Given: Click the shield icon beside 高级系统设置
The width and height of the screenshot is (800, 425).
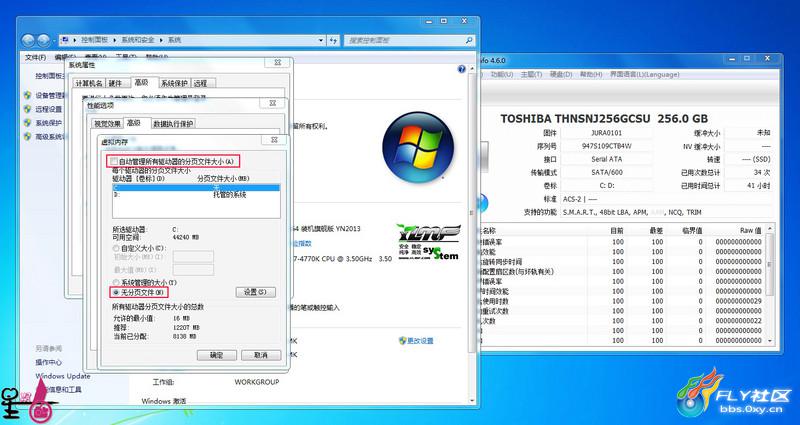Looking at the screenshot, I should tap(28, 136).
